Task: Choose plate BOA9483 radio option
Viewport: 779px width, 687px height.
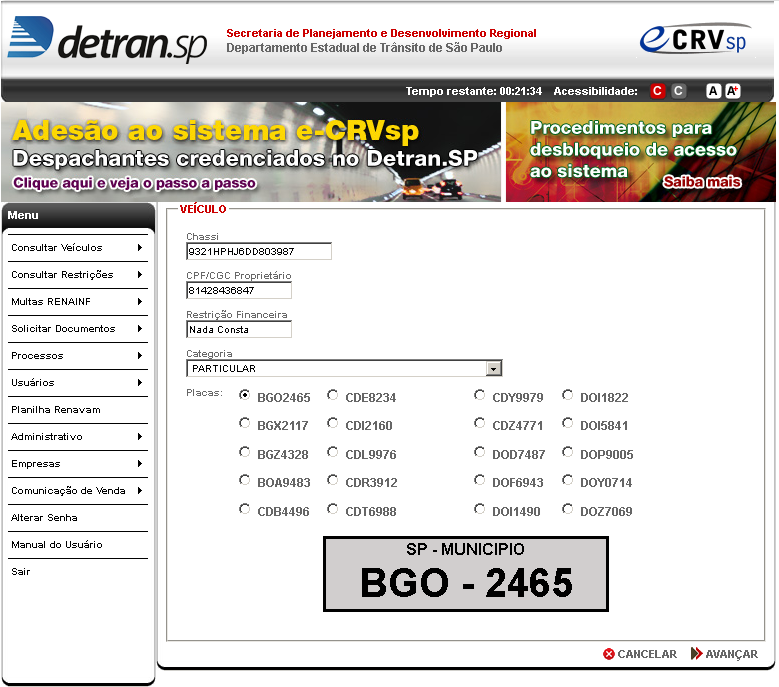Action: pos(244,480)
